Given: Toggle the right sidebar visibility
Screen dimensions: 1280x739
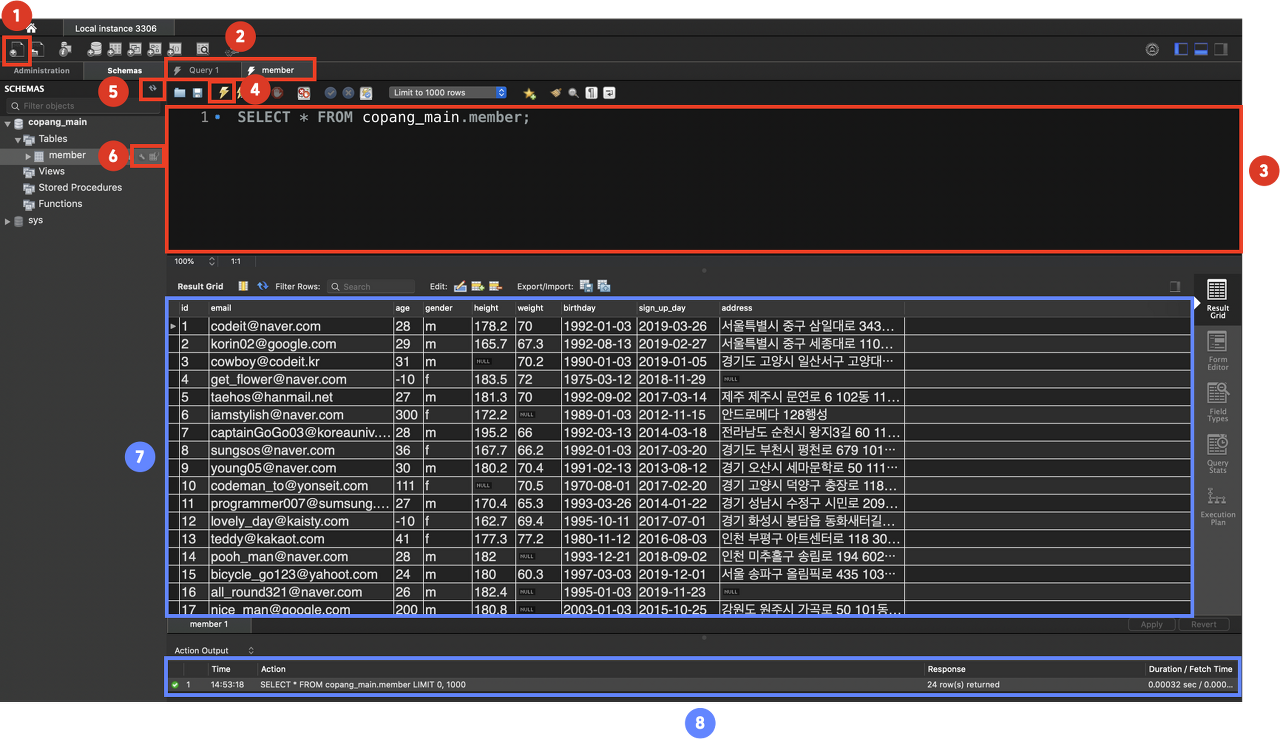Looking at the screenshot, I should coord(1220,49).
